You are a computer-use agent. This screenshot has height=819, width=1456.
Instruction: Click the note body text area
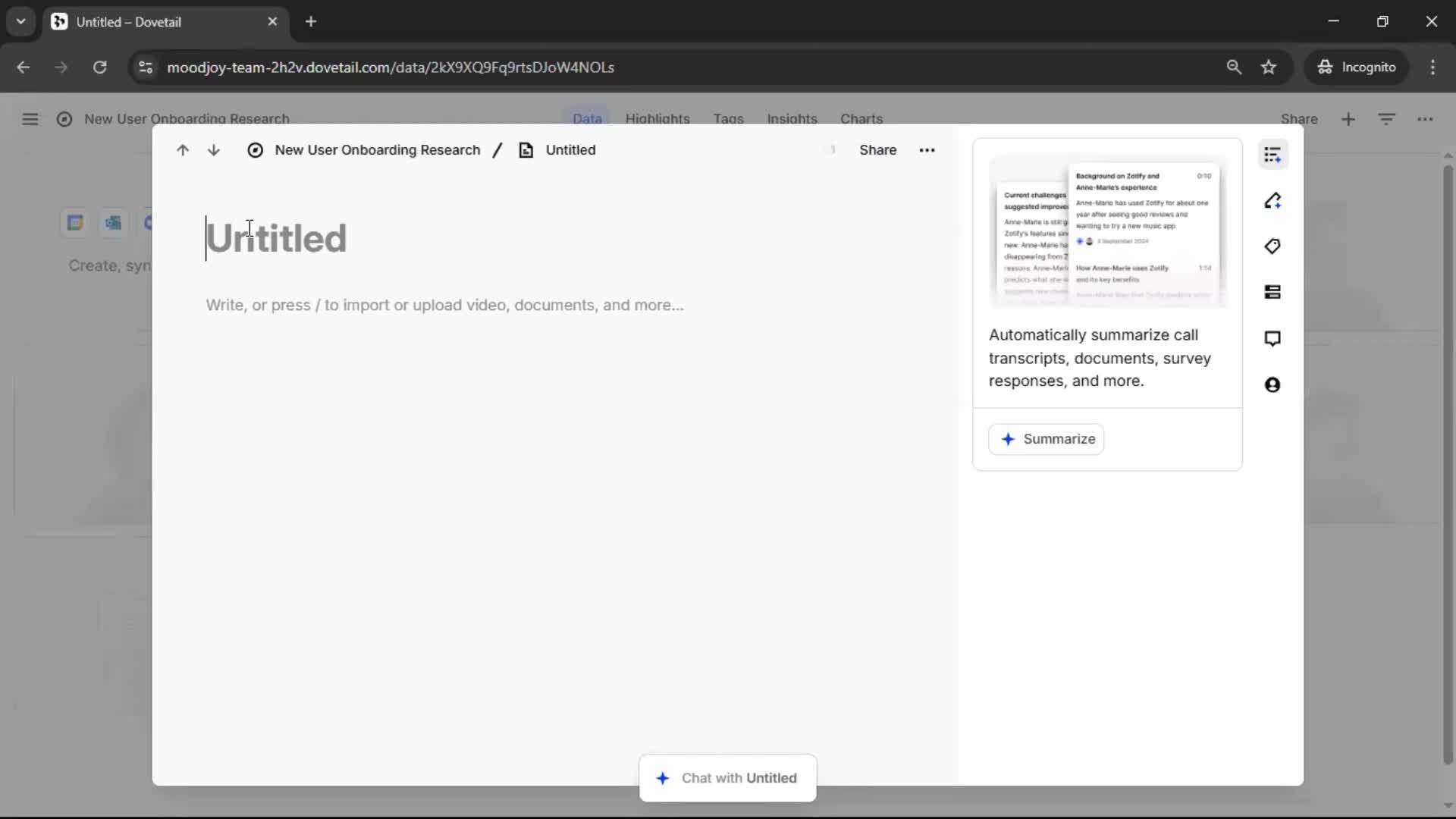click(x=444, y=305)
